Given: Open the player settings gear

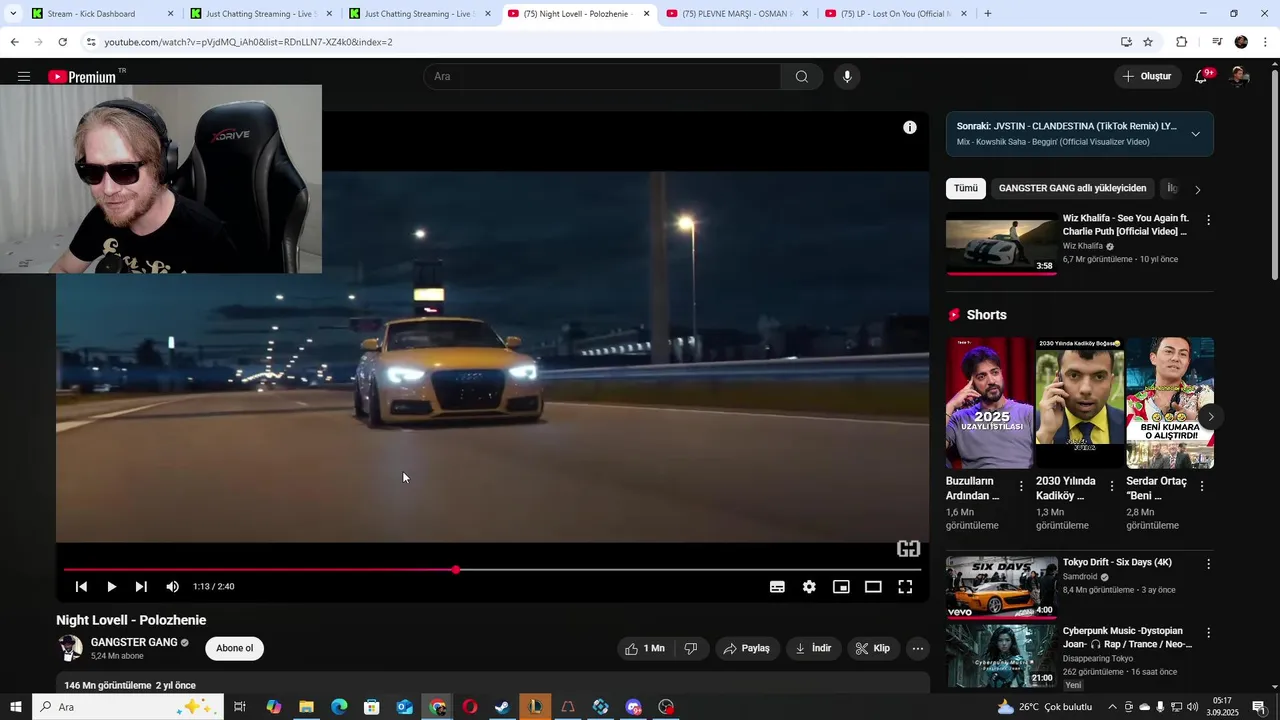Looking at the screenshot, I should pos(809,587).
